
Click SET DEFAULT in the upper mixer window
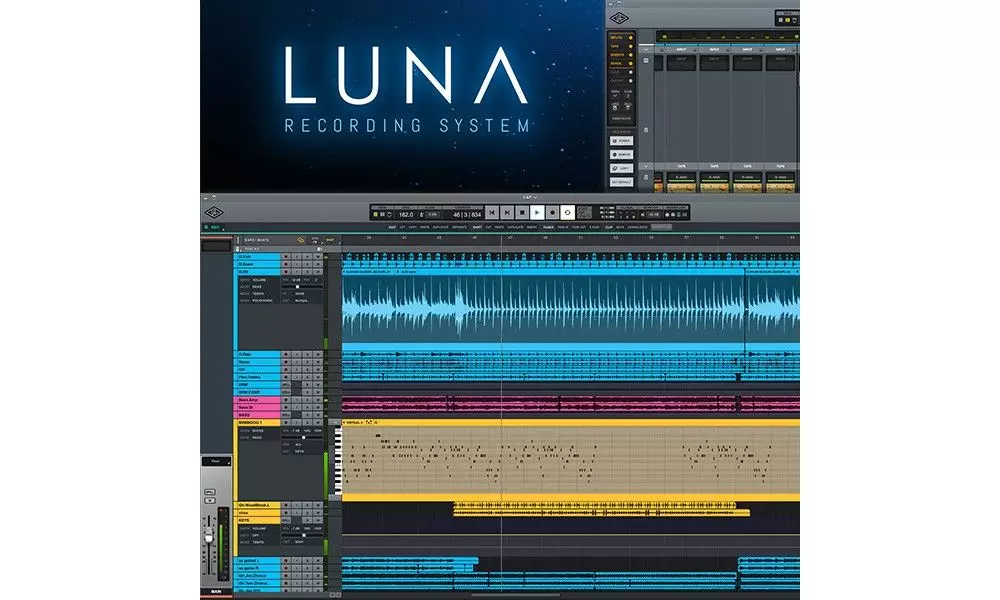[621, 182]
